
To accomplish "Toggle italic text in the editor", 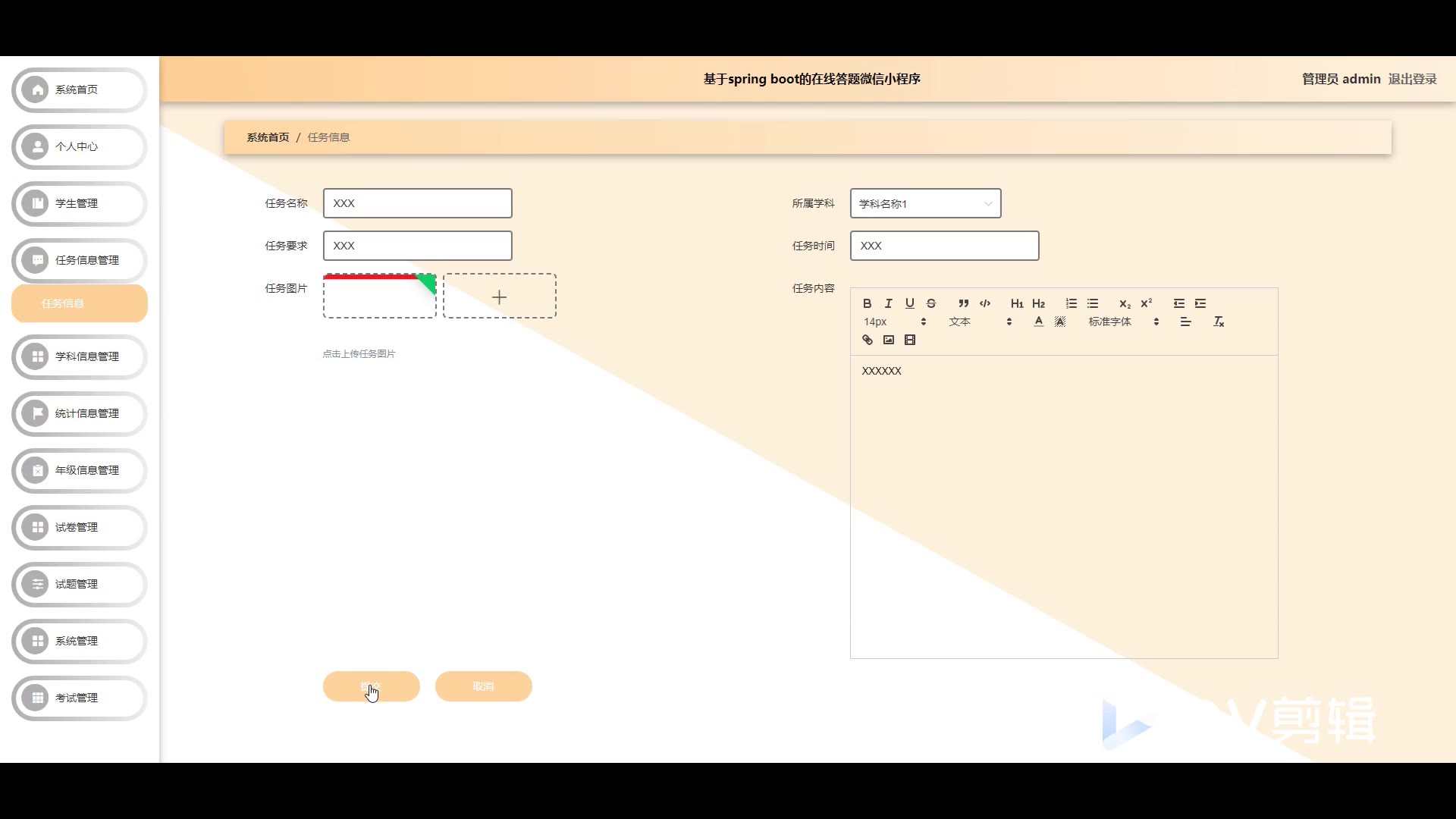I will click(888, 303).
